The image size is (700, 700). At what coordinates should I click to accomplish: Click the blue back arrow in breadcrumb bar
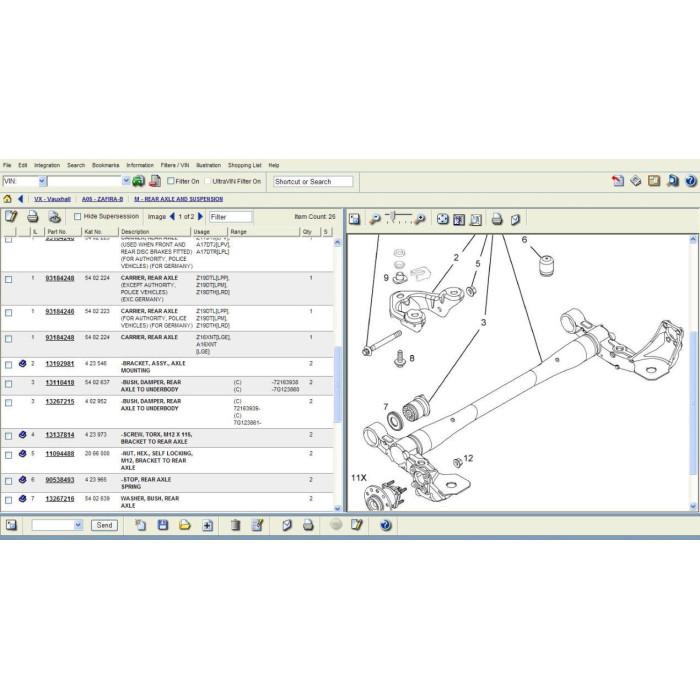21,199
